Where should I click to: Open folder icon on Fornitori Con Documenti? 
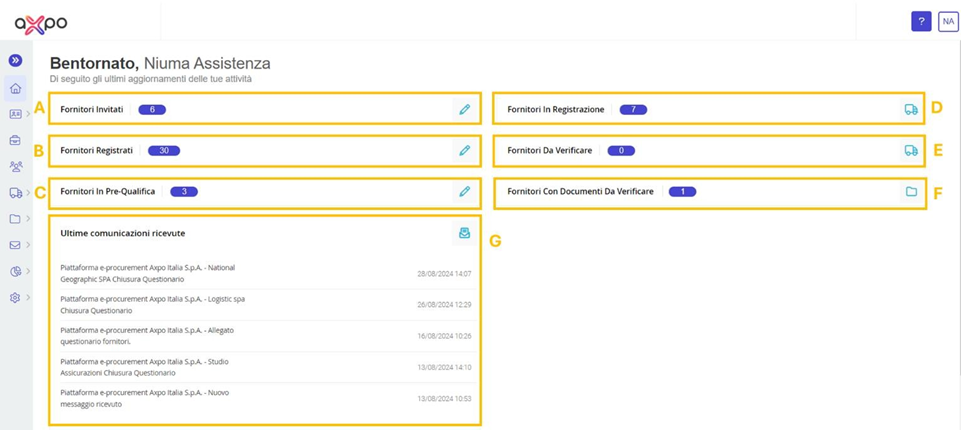(x=911, y=192)
